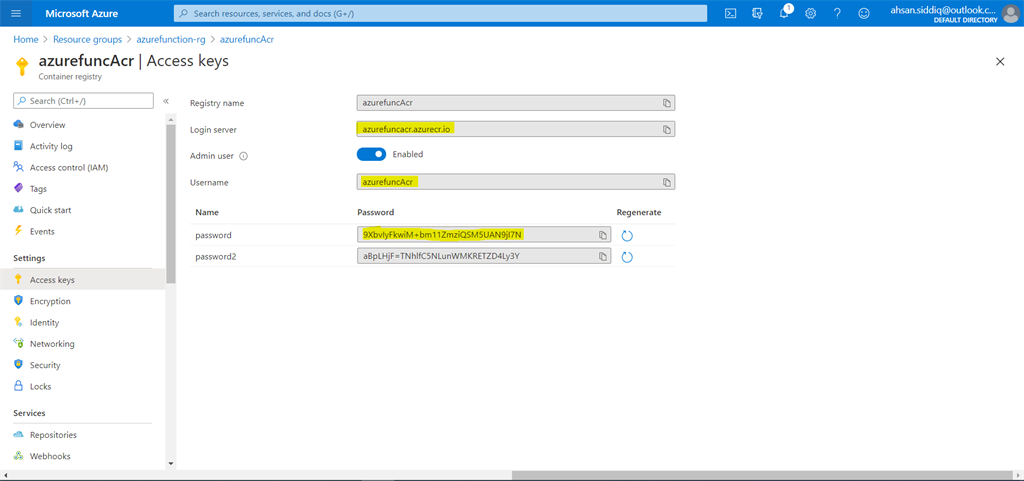Copy the Login server value
The height and width of the screenshot is (481, 1024).
tap(667, 130)
